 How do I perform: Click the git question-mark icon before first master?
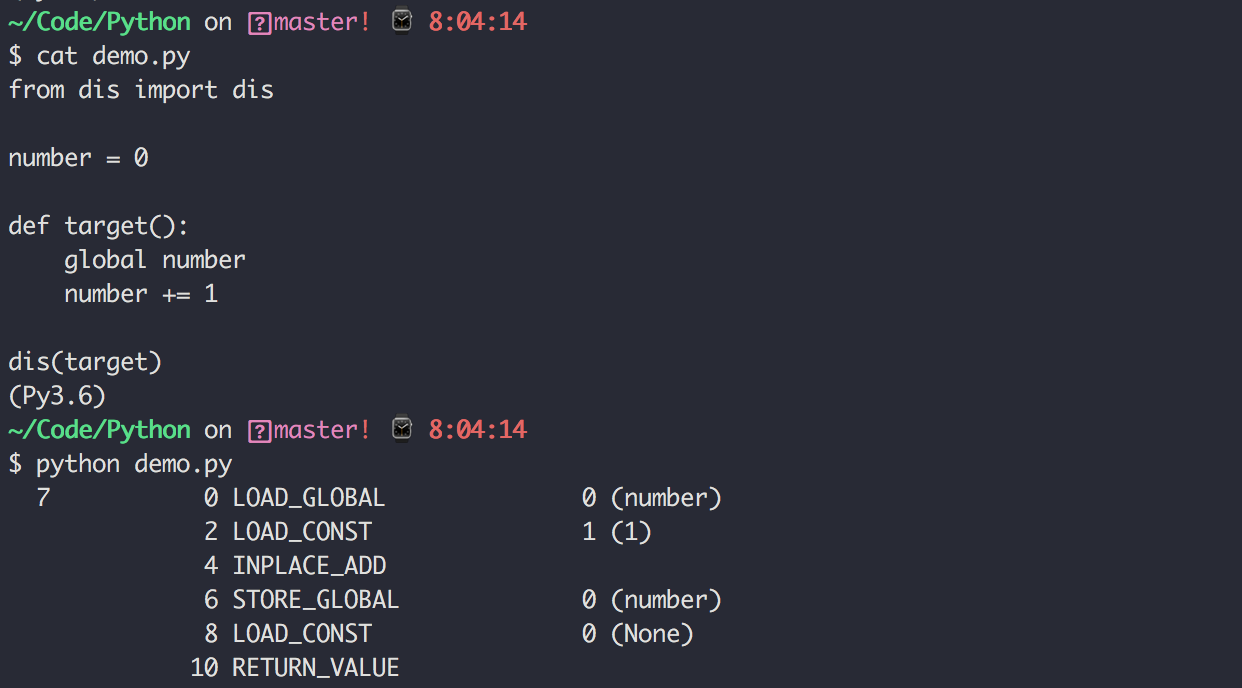click(259, 22)
